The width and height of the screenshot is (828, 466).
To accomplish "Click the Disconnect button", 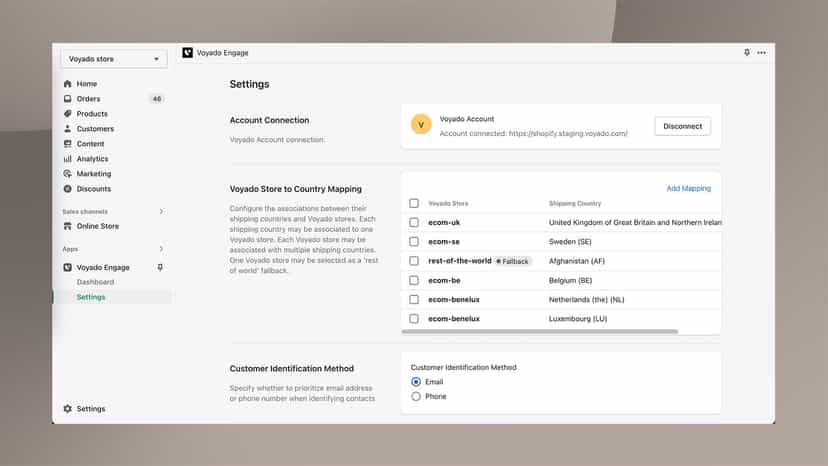I will (x=682, y=126).
